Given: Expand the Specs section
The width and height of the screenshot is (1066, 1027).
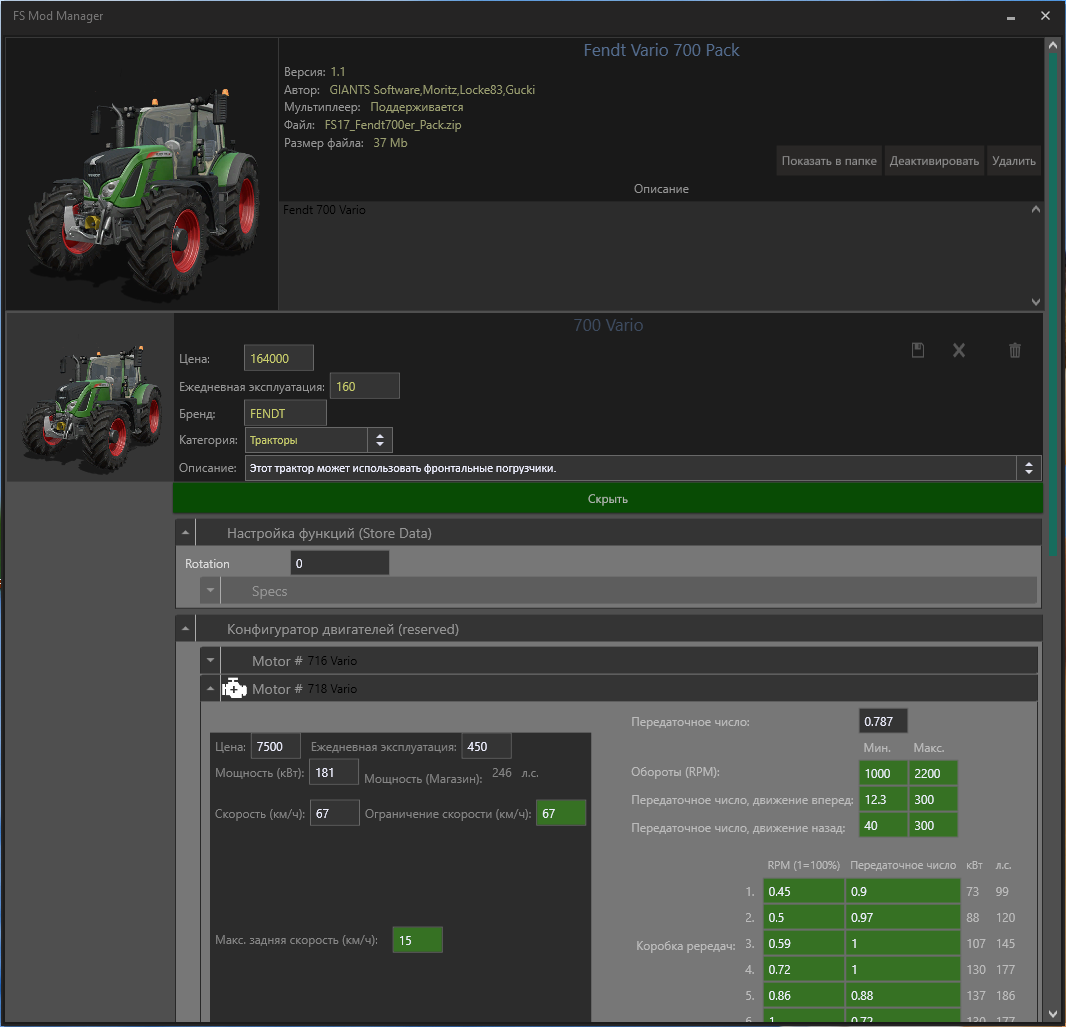Looking at the screenshot, I should [x=210, y=591].
